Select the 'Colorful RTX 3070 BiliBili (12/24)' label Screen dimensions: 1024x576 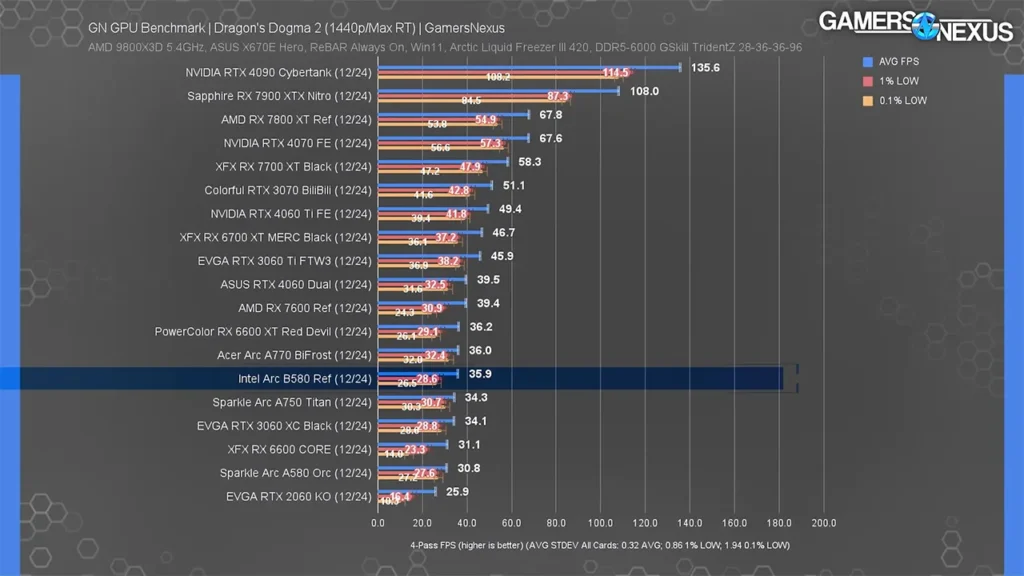pos(288,190)
